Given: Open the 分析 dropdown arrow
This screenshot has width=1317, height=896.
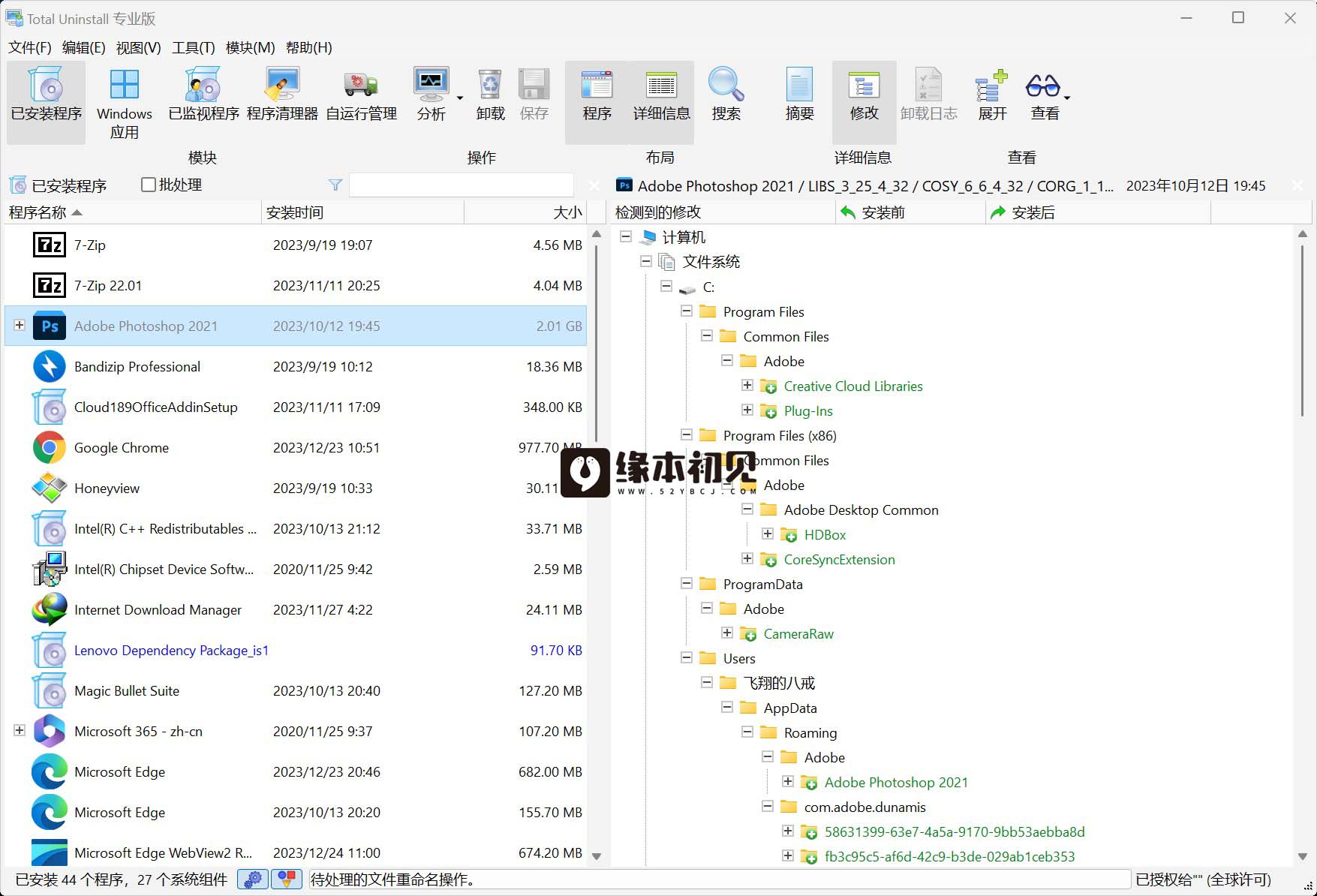Looking at the screenshot, I should [460, 98].
